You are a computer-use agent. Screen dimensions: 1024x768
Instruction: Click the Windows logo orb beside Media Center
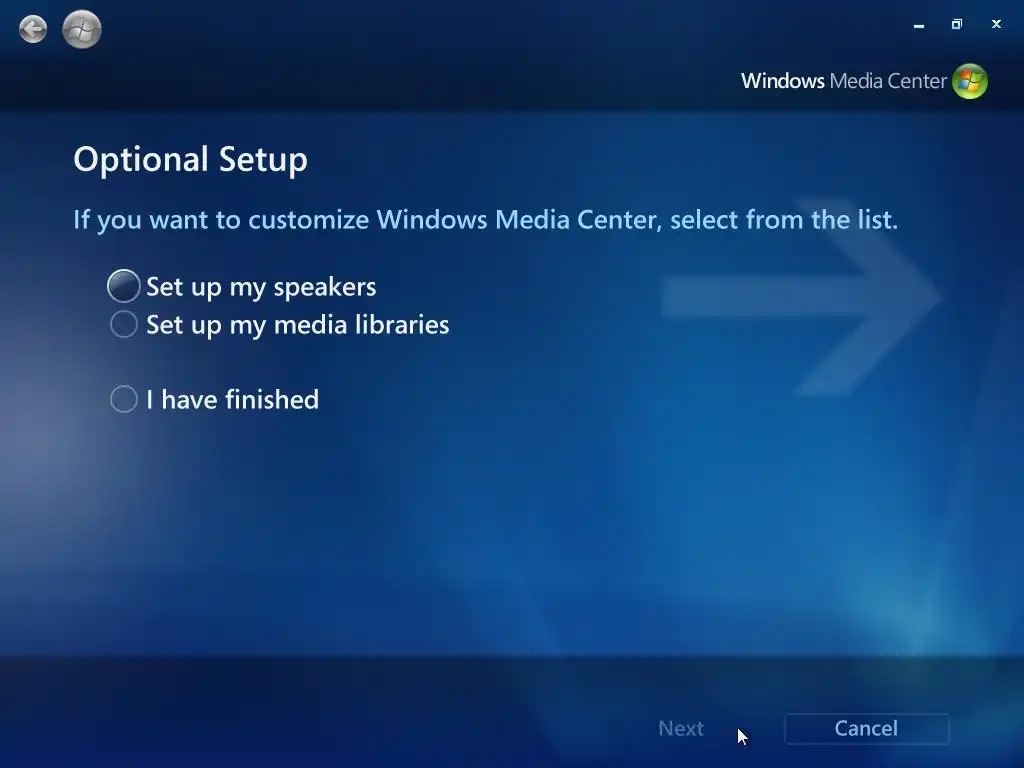(x=970, y=81)
